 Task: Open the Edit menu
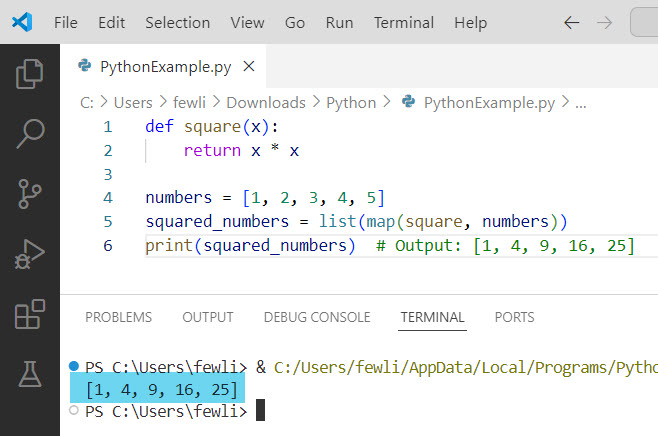click(111, 23)
